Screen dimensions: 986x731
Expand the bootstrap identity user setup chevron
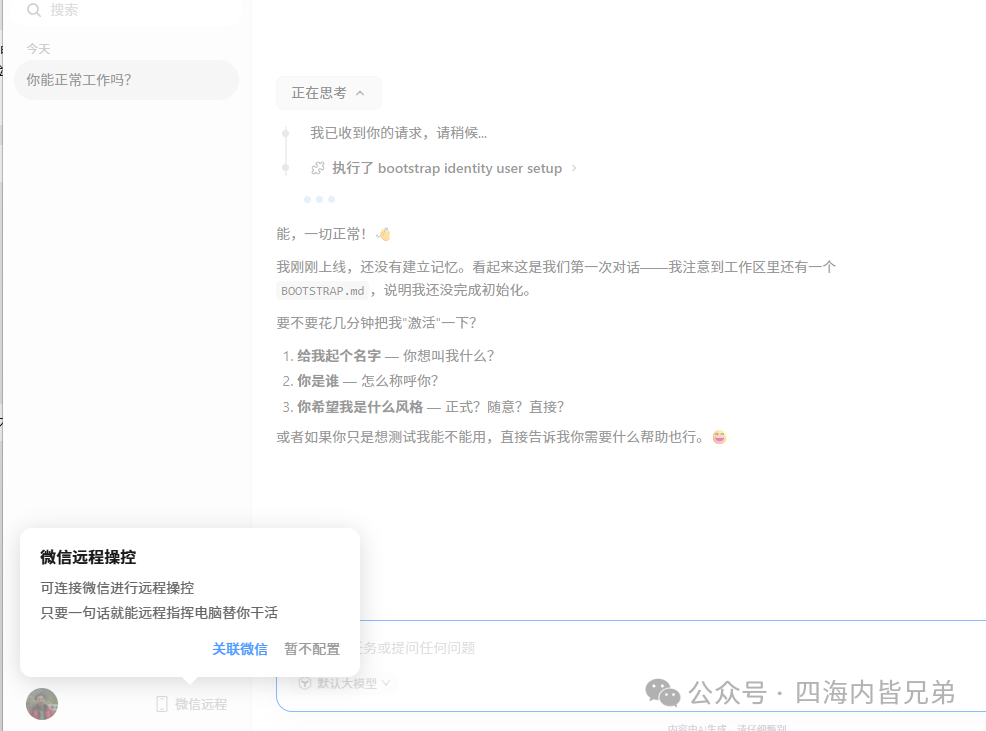point(573,168)
